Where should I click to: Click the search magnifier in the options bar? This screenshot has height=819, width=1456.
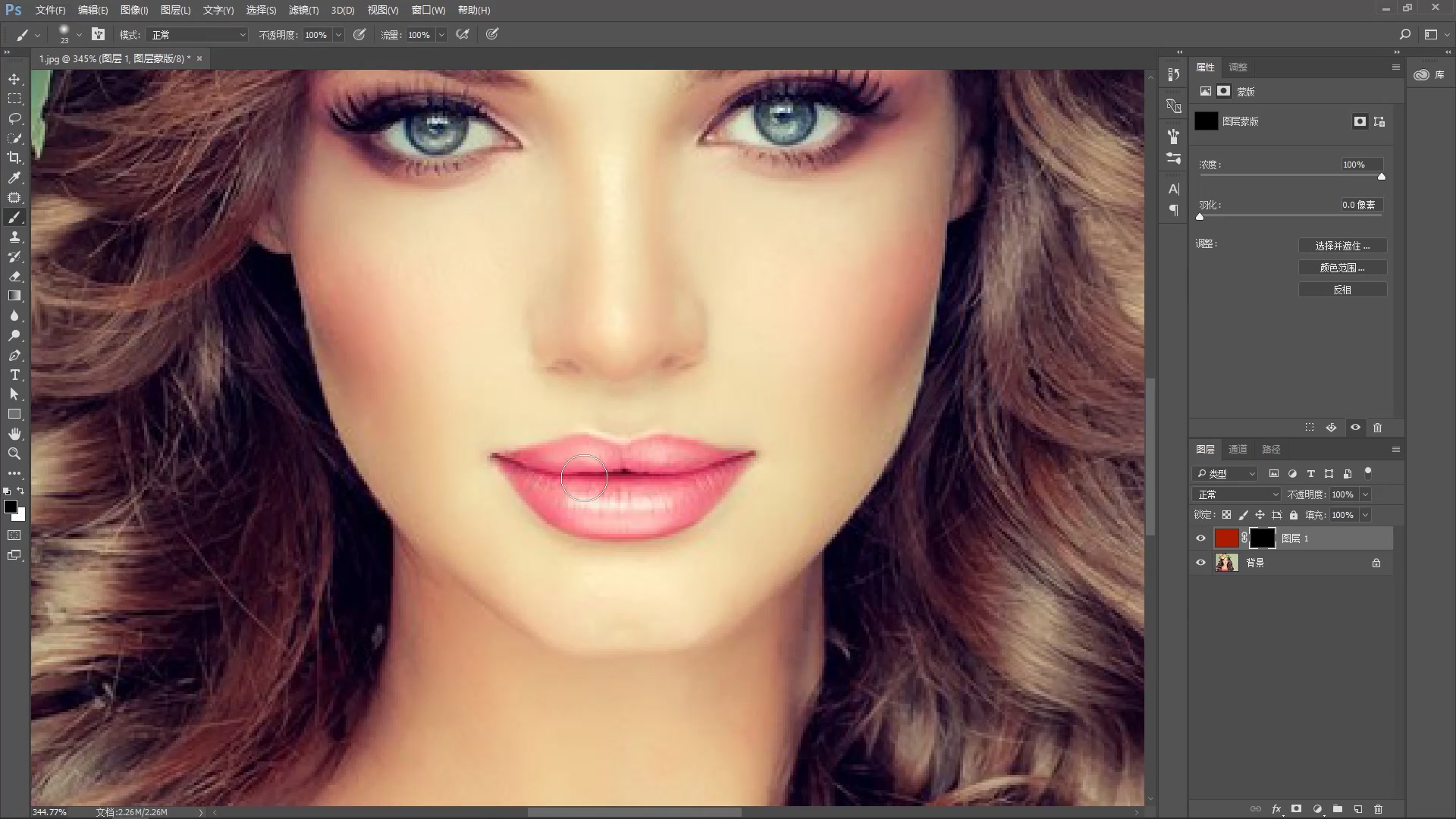(1404, 34)
